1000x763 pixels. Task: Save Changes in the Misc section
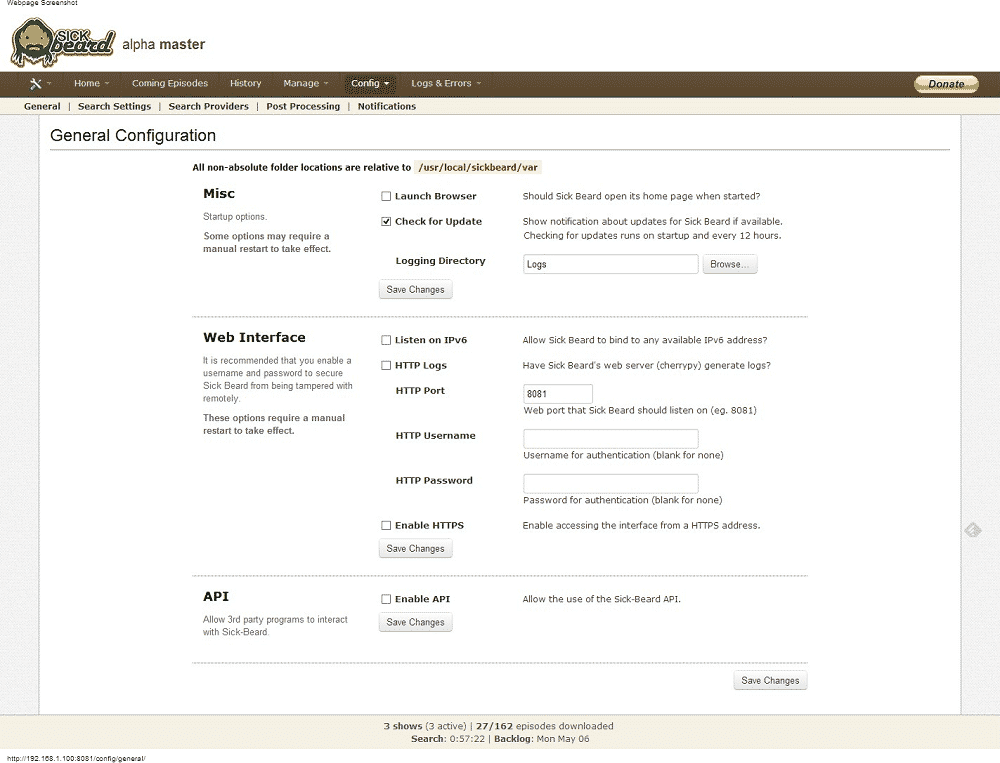tap(415, 290)
